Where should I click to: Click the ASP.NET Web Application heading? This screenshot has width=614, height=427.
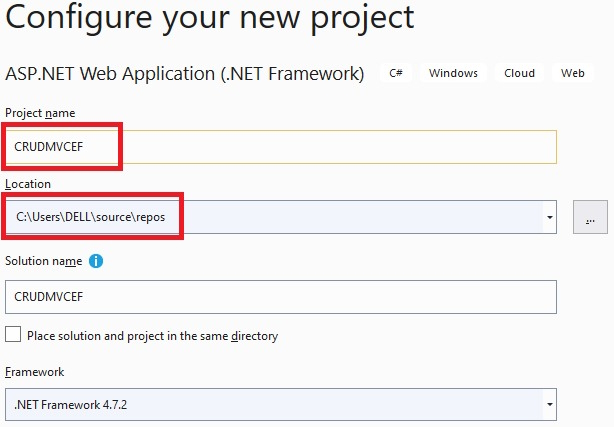pos(184,74)
